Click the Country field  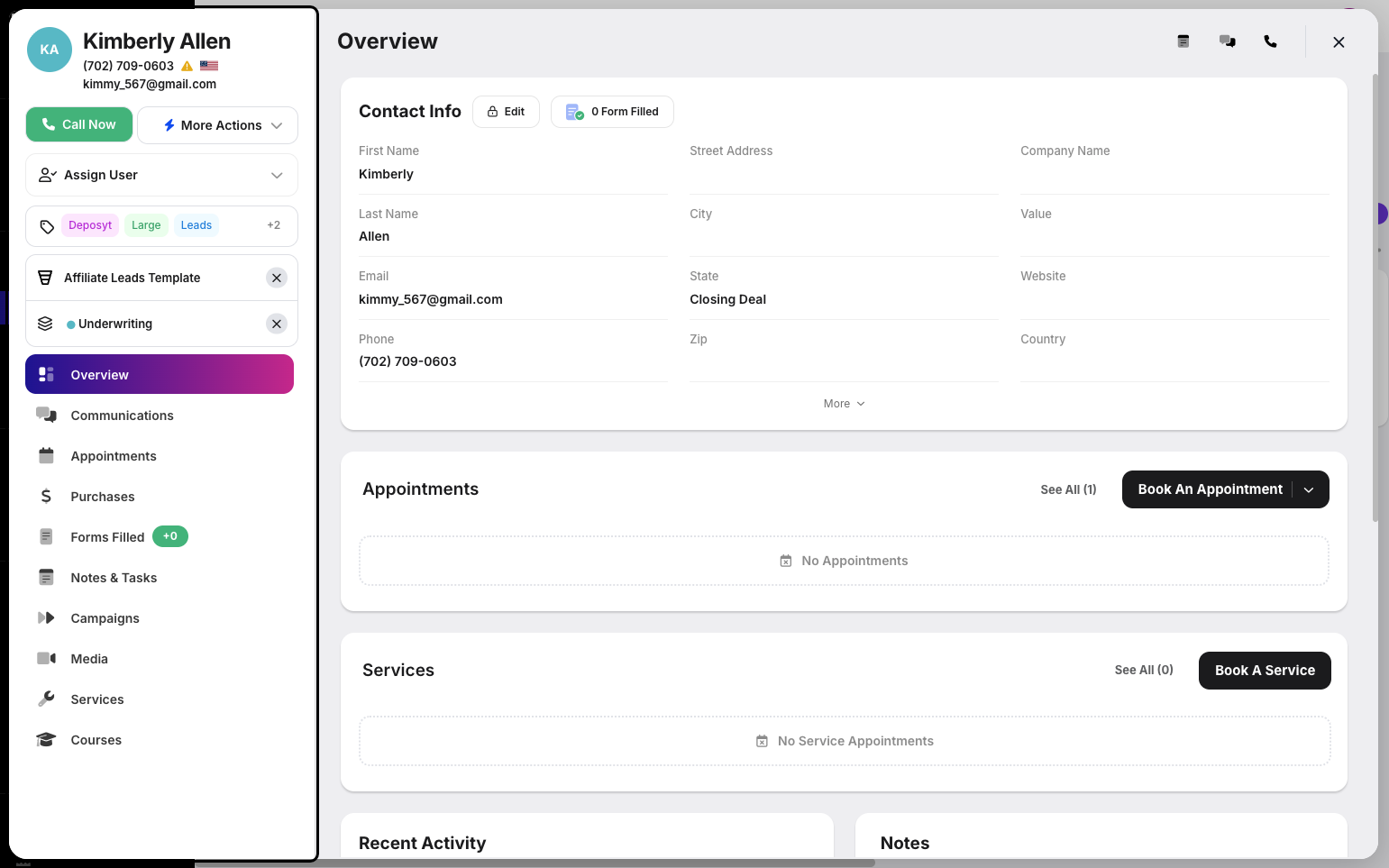[1174, 356]
